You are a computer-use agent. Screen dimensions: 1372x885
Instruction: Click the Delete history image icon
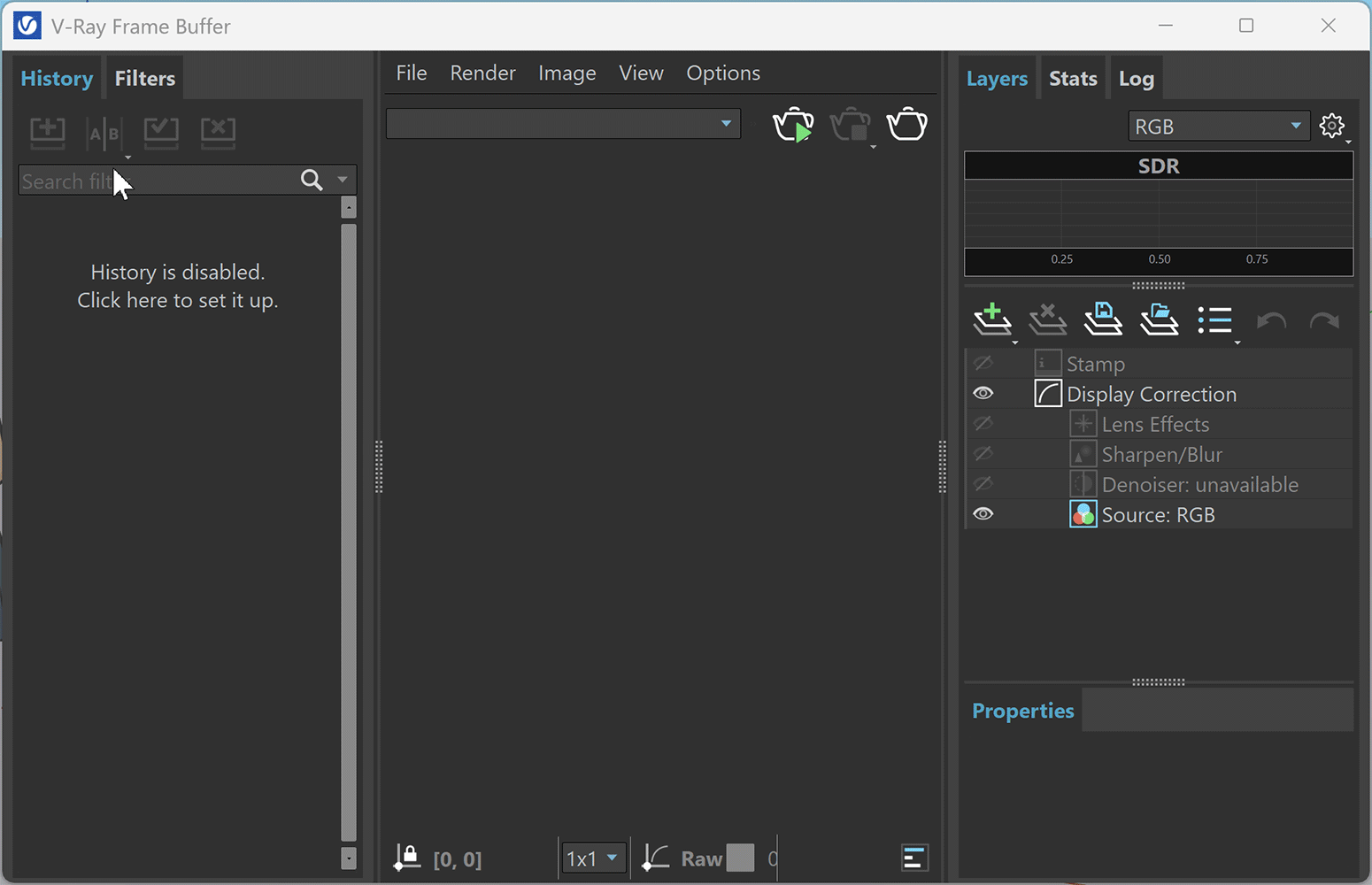(218, 132)
